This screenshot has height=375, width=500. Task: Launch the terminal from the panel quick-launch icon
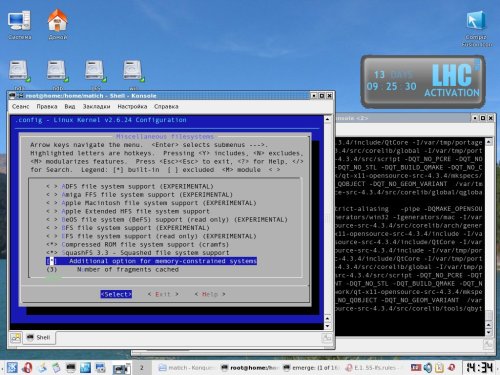(x=71, y=368)
